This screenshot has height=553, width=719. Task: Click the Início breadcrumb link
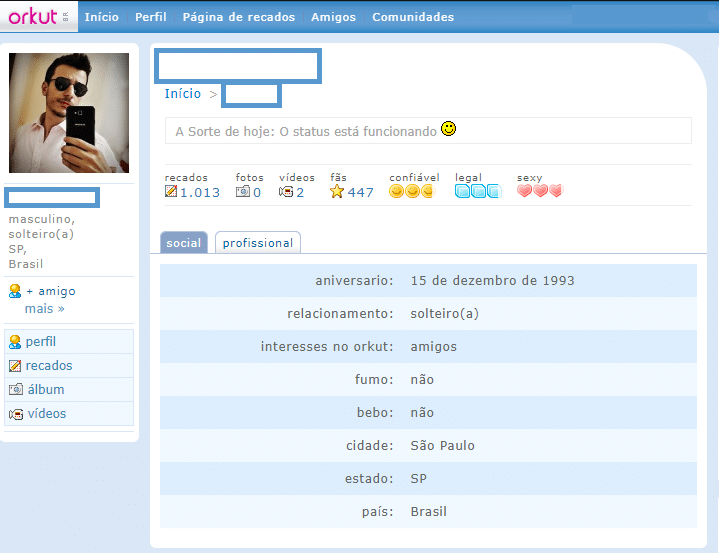pyautogui.click(x=183, y=94)
